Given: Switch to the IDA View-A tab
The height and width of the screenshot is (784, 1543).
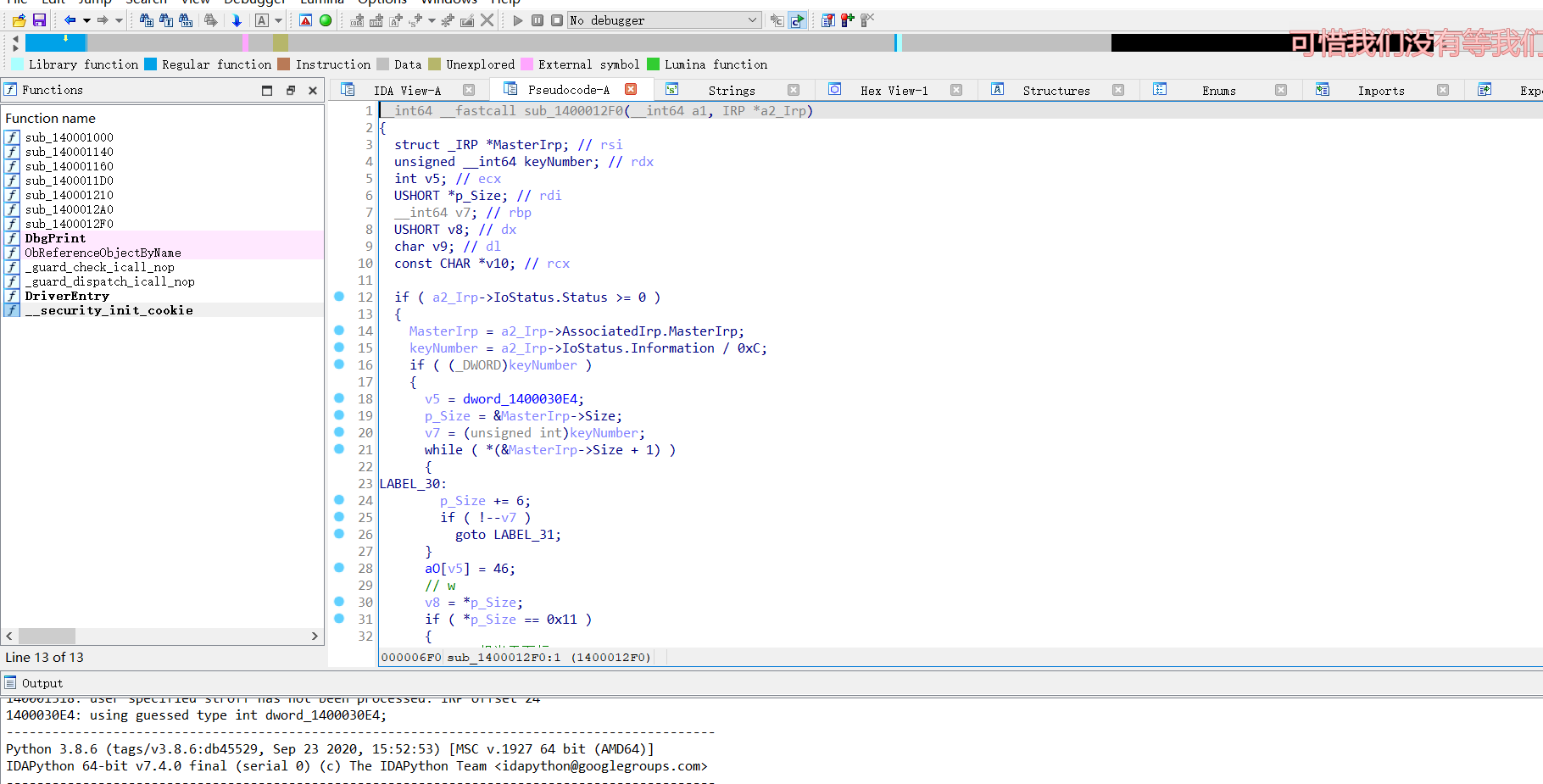Looking at the screenshot, I should pos(407,91).
